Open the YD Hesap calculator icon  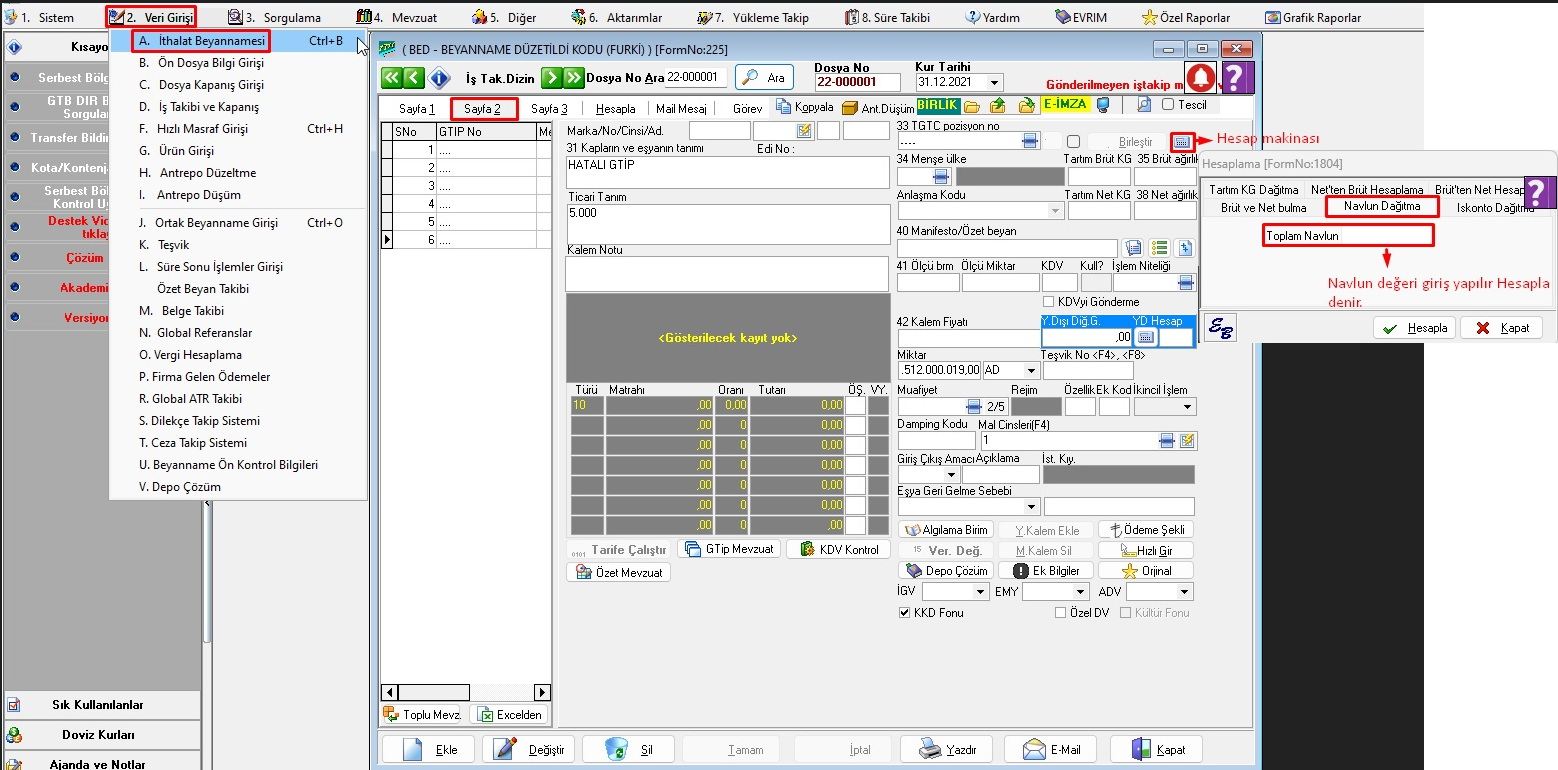pos(1147,338)
